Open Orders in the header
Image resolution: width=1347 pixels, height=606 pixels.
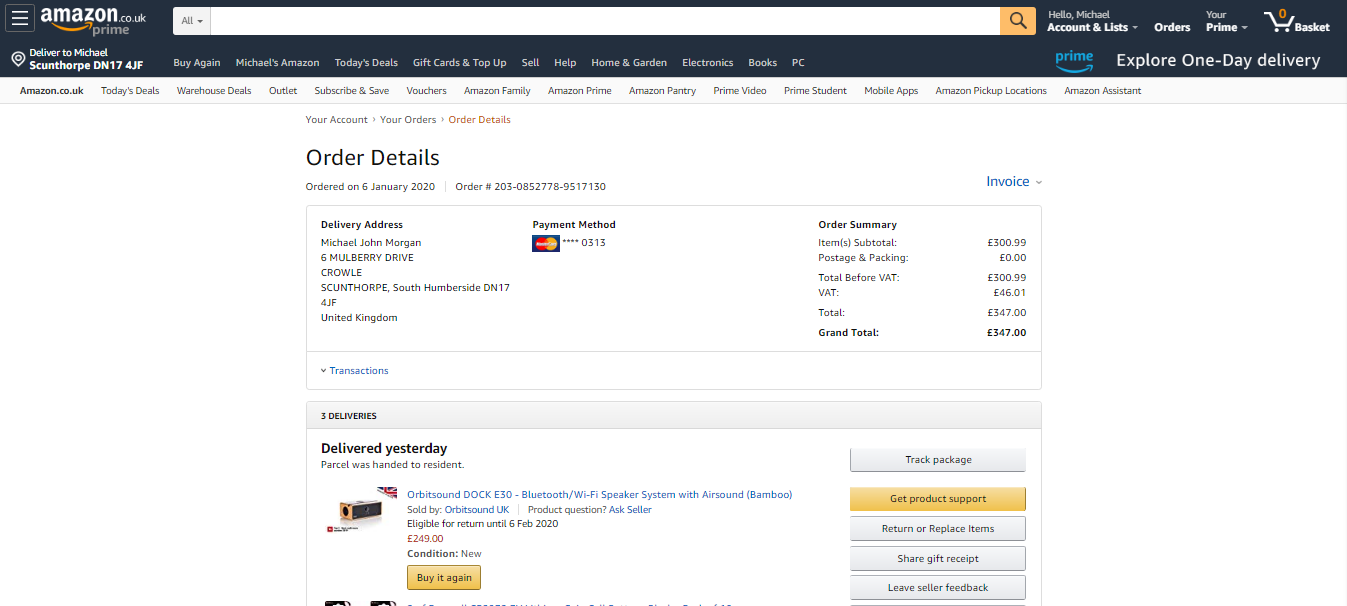point(1172,27)
